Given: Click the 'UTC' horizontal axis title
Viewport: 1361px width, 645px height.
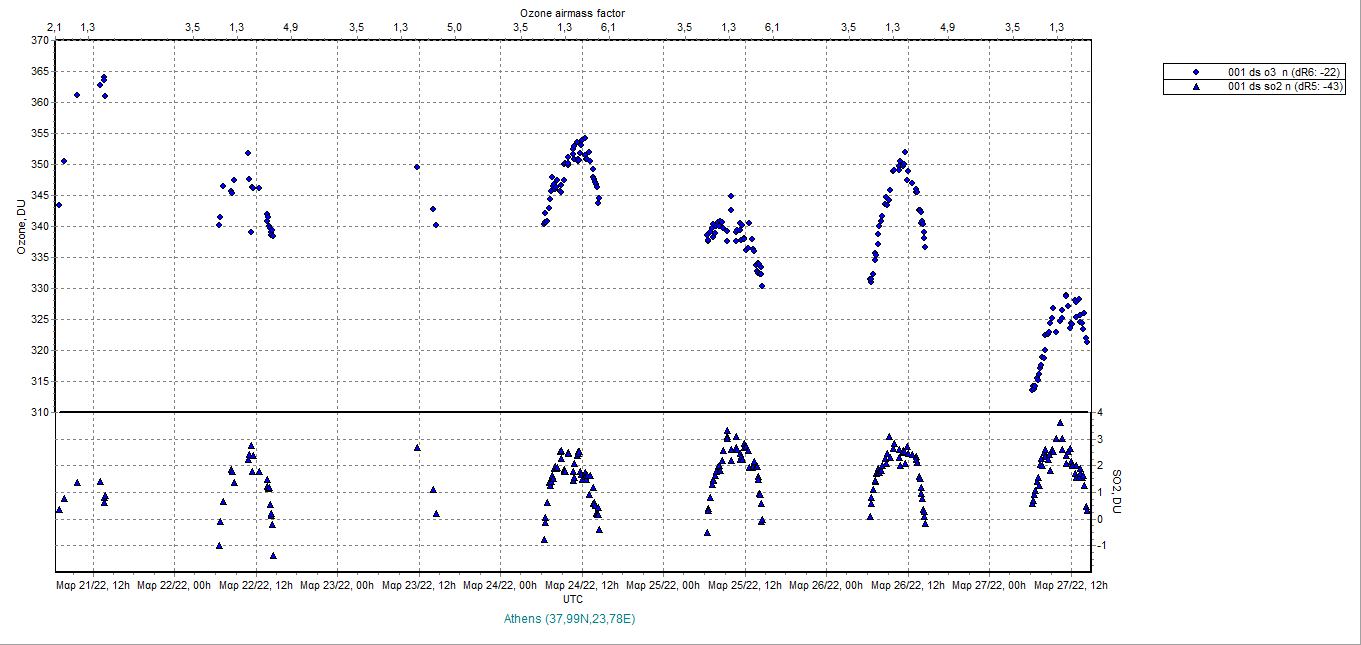Looking at the screenshot, I should click(x=573, y=599).
